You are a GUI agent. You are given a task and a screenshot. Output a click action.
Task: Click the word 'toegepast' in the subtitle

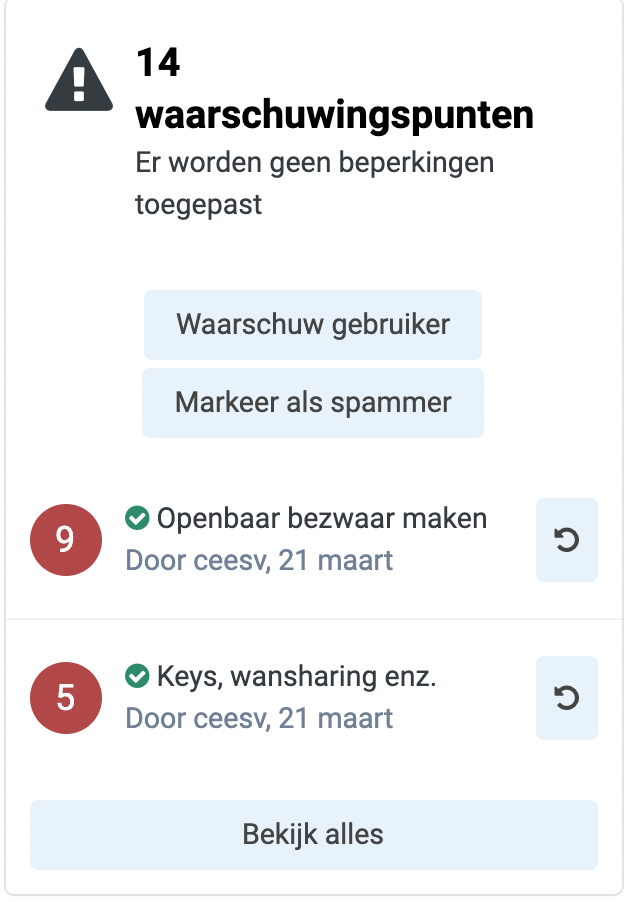(198, 205)
